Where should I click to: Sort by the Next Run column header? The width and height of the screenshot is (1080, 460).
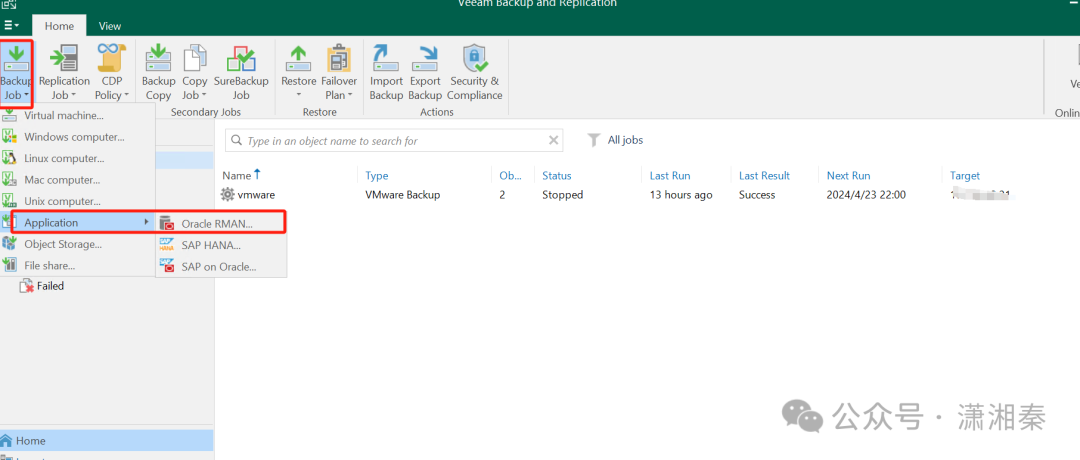[x=848, y=176]
